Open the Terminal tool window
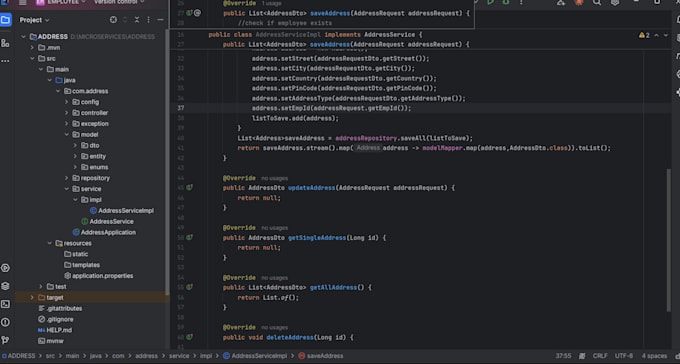This screenshot has width=680, height=364. pyautogui.click(x=5, y=304)
